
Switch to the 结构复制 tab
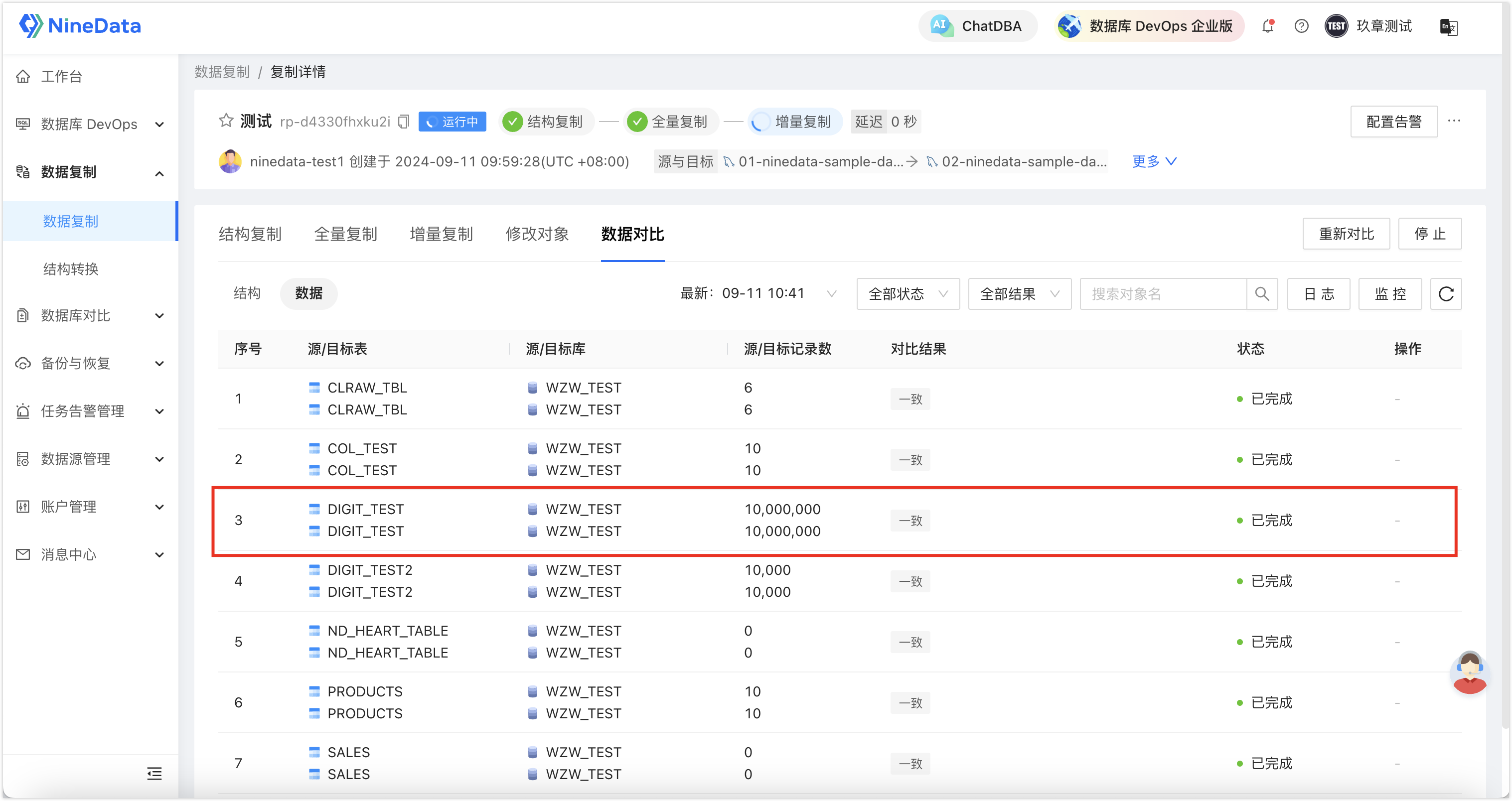coord(250,235)
